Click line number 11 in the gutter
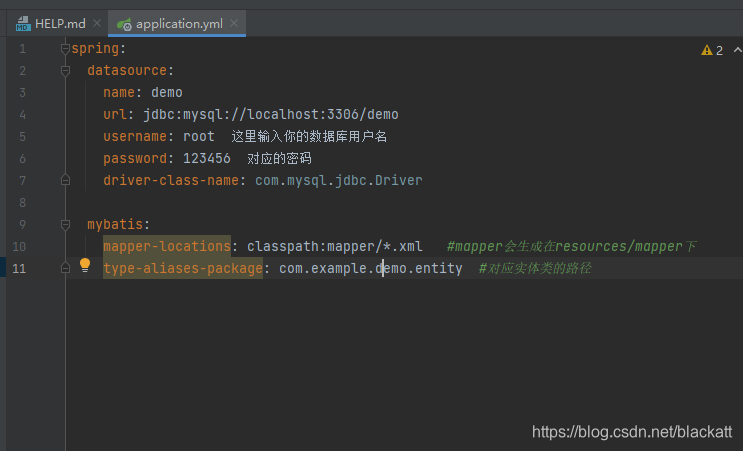743x451 pixels. 19,269
